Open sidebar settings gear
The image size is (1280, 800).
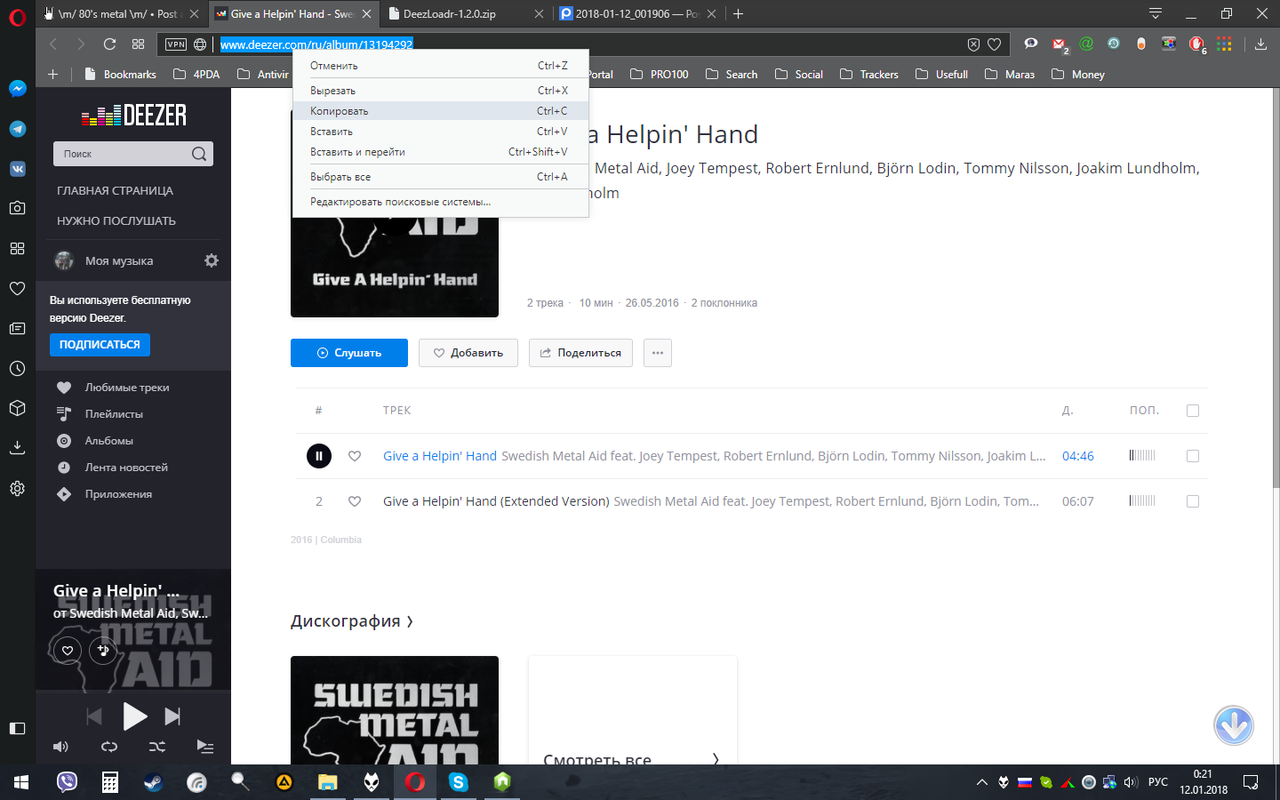coord(17,488)
